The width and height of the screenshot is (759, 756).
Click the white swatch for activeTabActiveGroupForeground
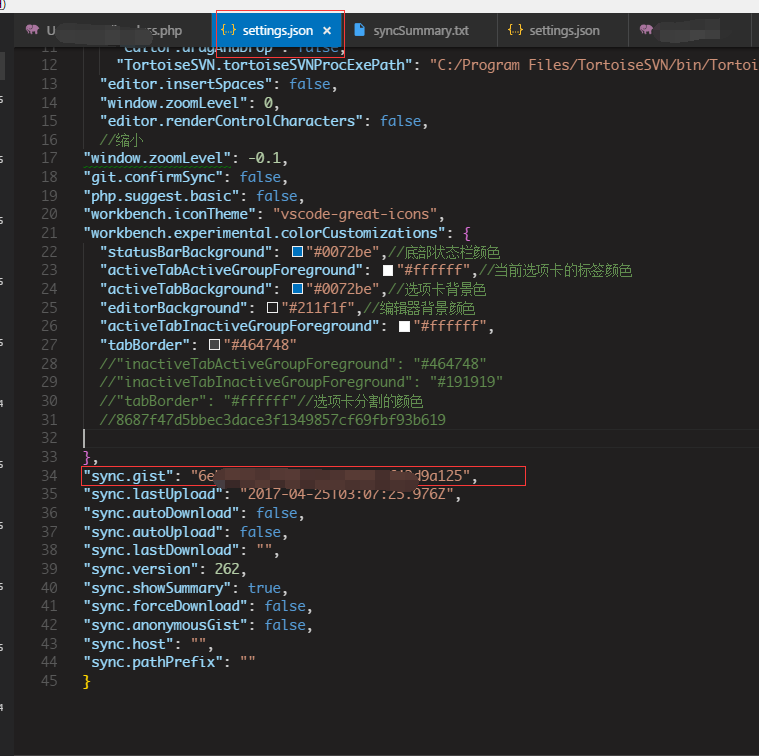[388, 270]
